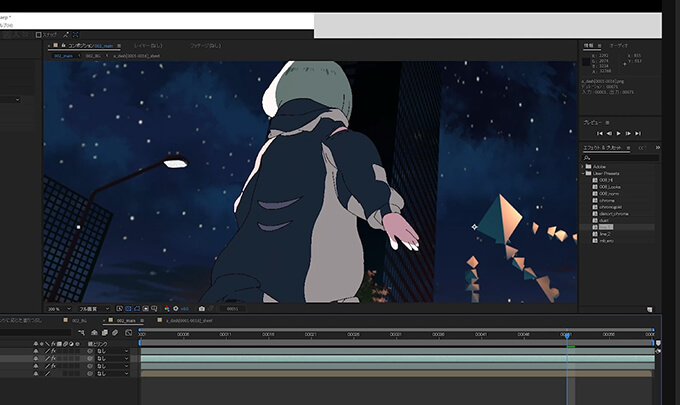Enable the Snapping checkbox in toolbar
680x405 pixels.
point(37,35)
